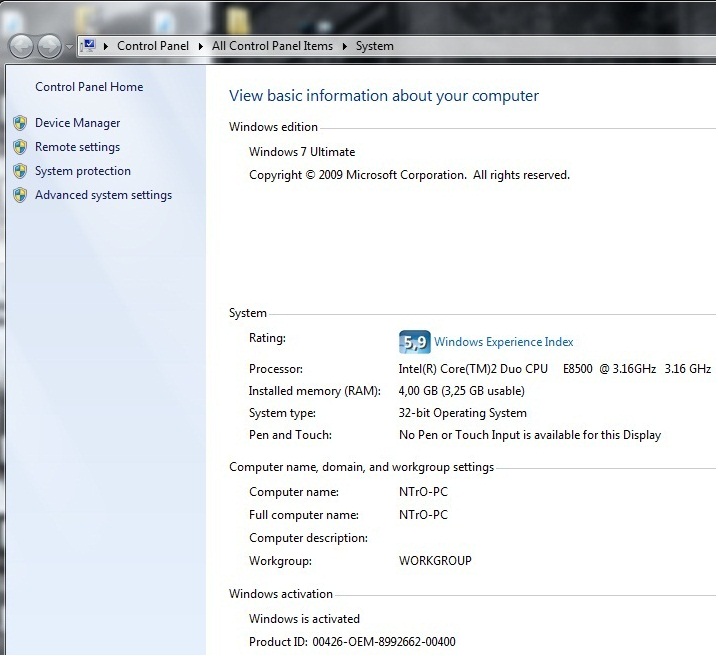Viewport: 718px width, 656px height.
Task: Click the Computer description label
Action: coord(309,538)
